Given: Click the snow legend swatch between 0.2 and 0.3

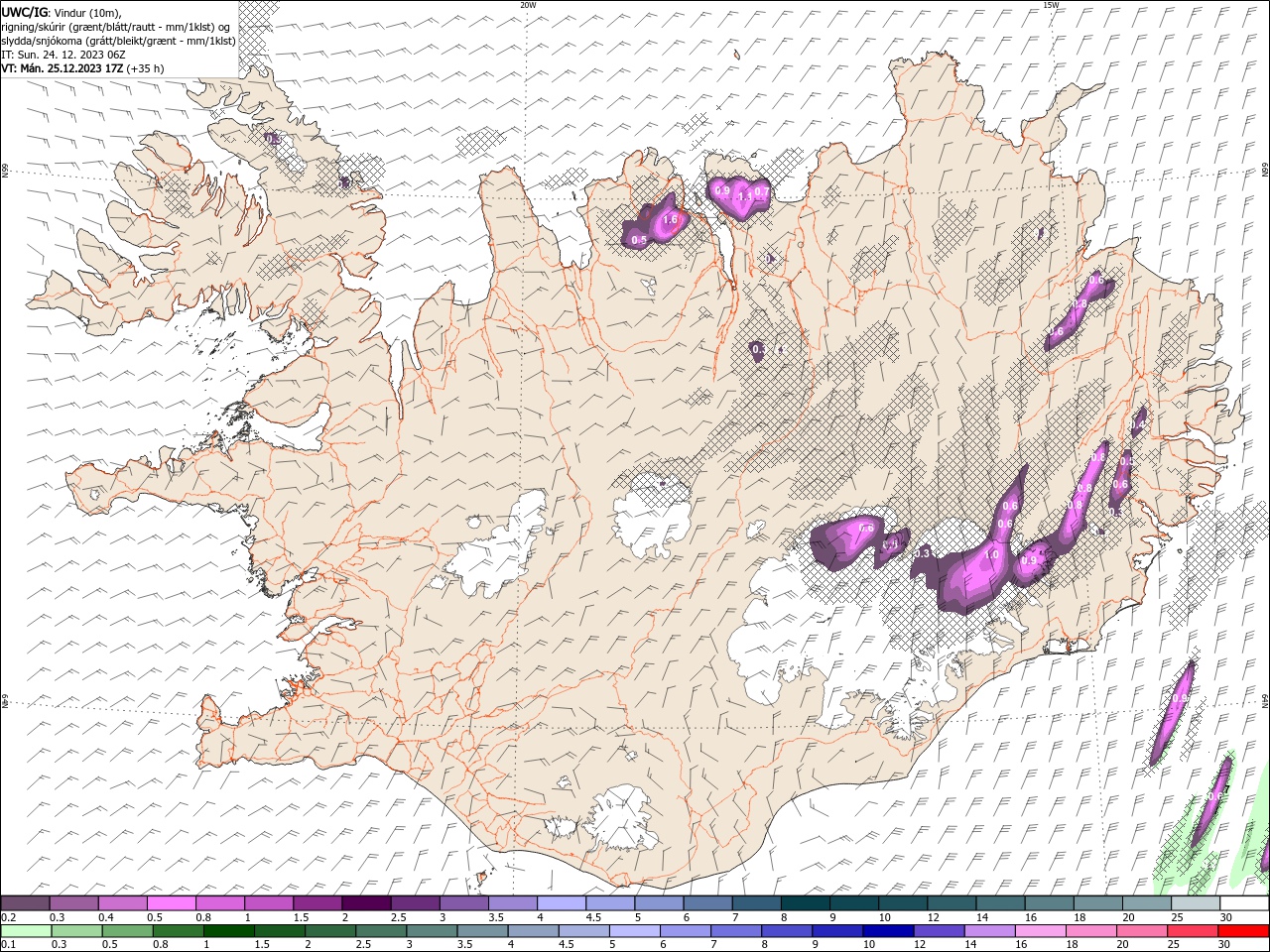Looking at the screenshot, I should [25, 902].
